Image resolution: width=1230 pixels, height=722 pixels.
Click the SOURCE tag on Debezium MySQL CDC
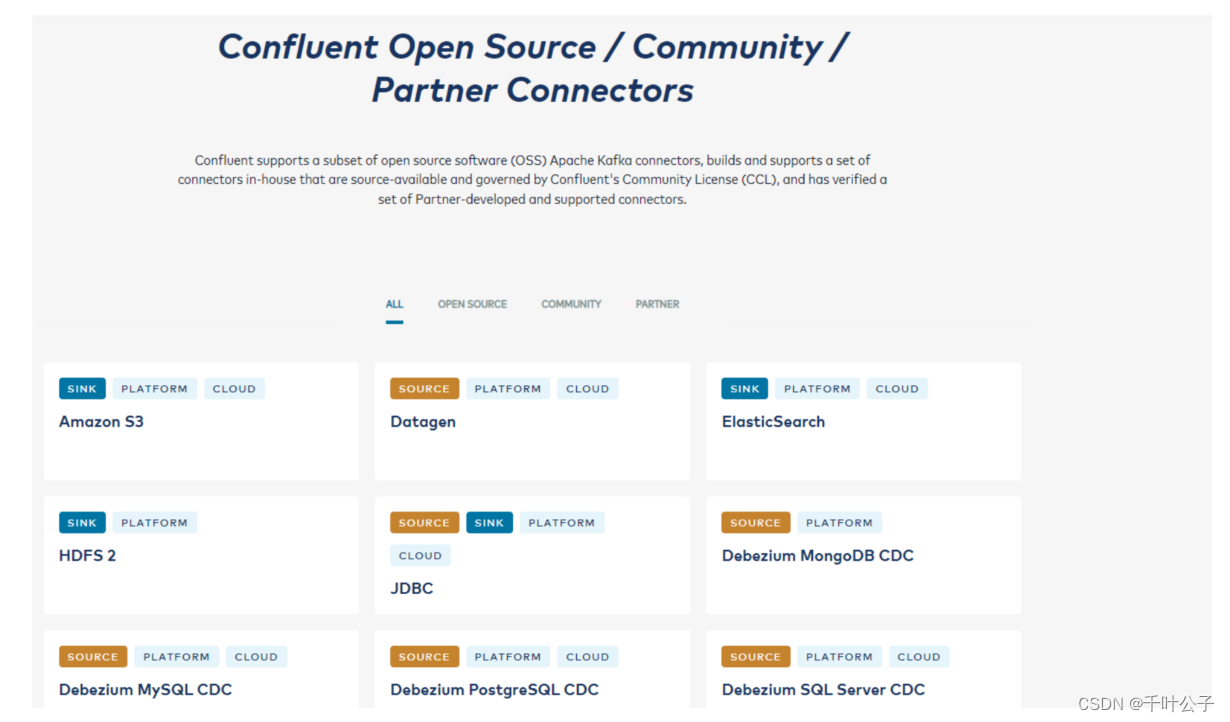(93, 657)
